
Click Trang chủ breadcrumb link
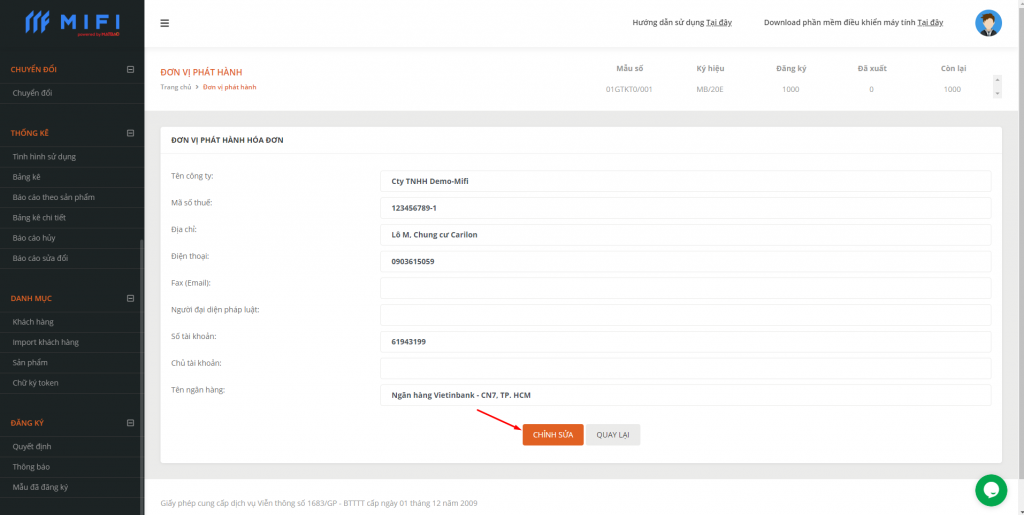click(x=175, y=88)
